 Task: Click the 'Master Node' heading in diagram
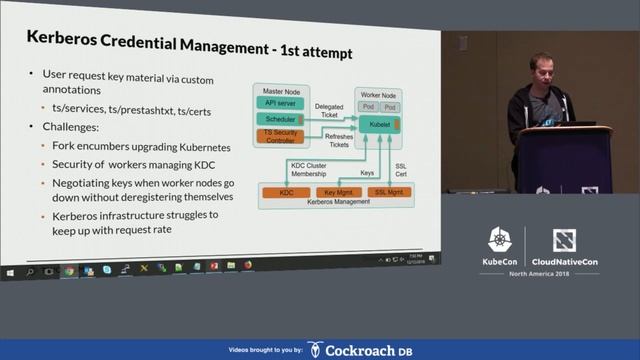tap(281, 91)
